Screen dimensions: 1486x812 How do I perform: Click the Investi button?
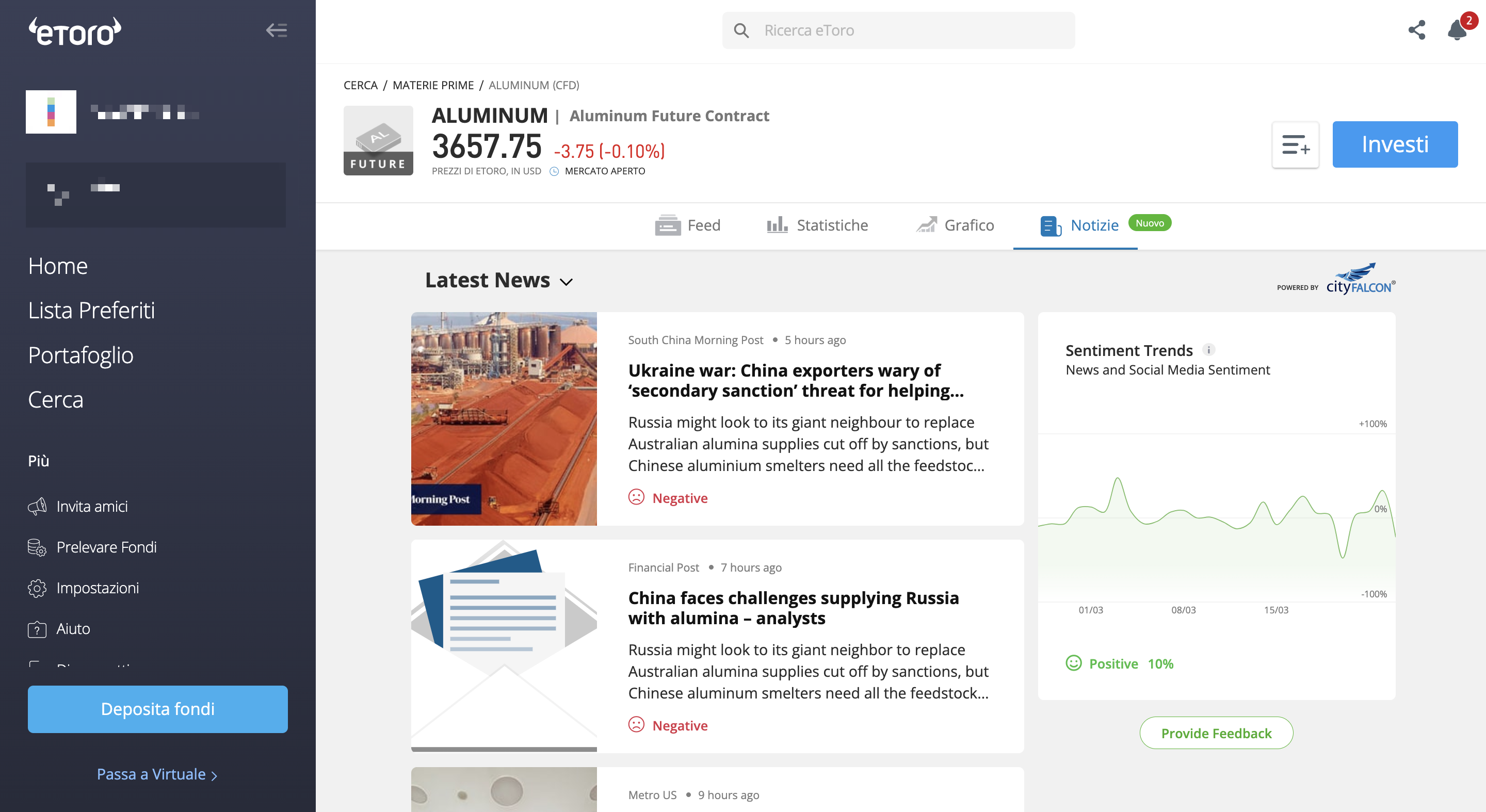tap(1394, 144)
